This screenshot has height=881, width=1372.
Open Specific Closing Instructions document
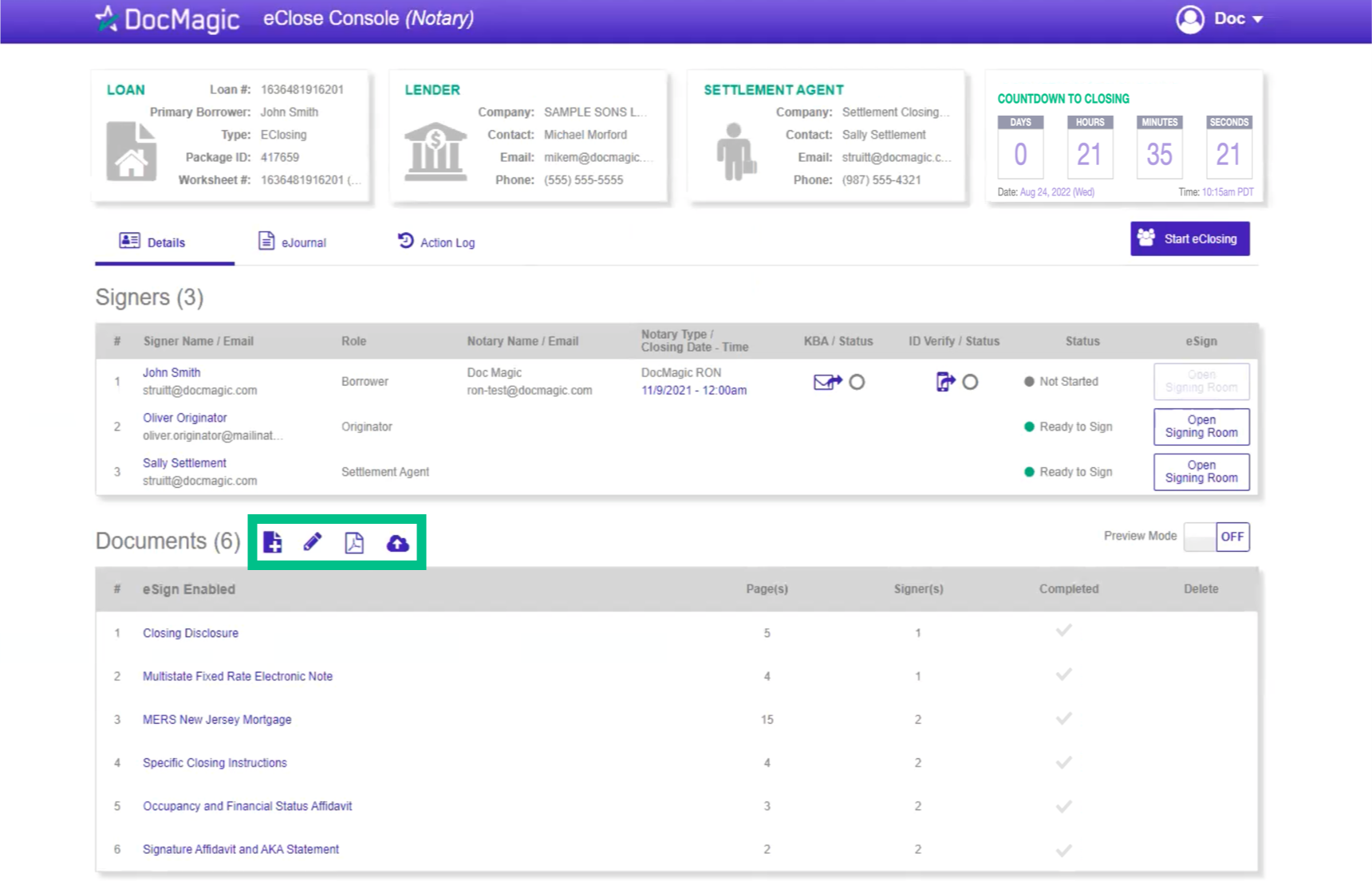coord(215,763)
